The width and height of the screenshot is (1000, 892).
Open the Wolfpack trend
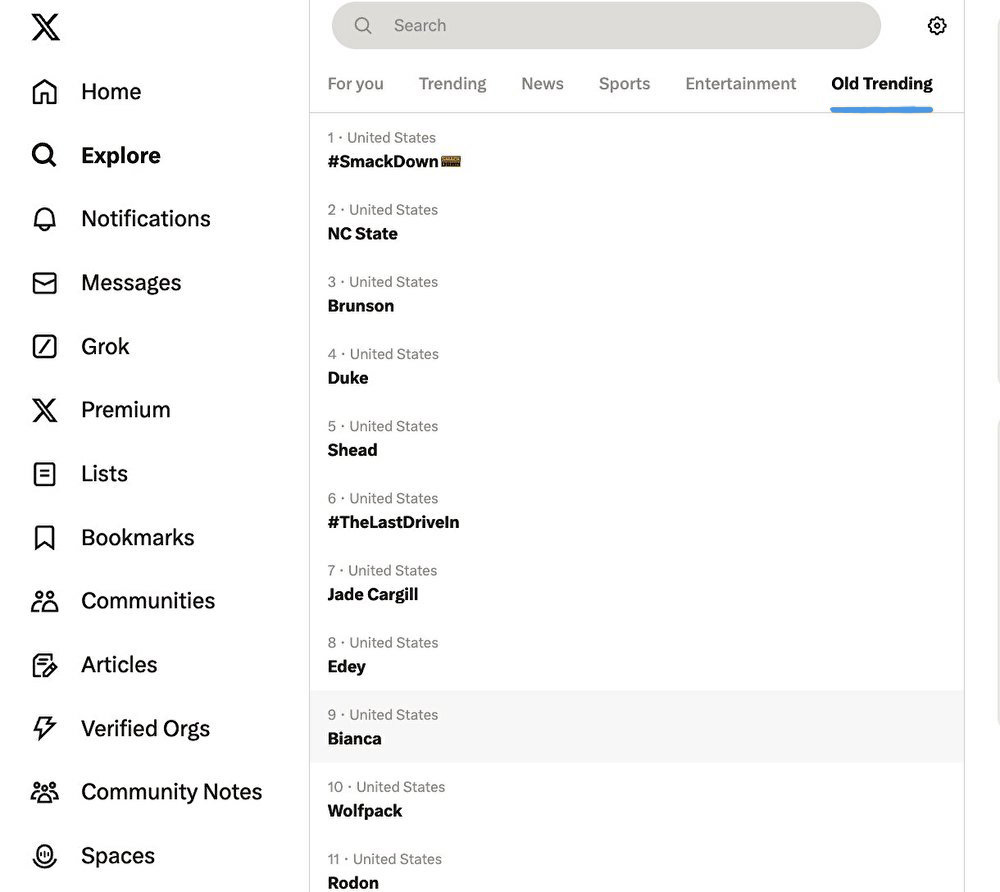636,798
